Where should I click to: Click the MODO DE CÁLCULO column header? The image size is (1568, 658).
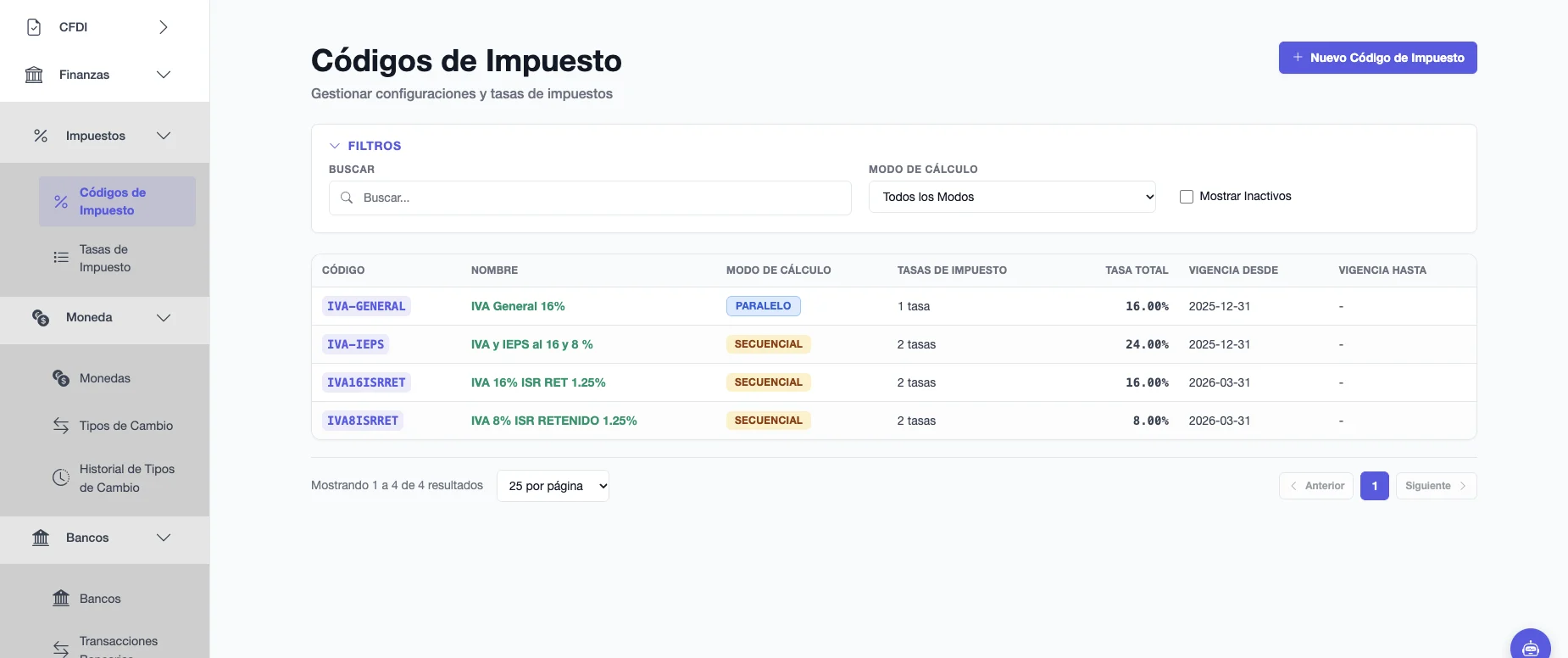(x=778, y=270)
